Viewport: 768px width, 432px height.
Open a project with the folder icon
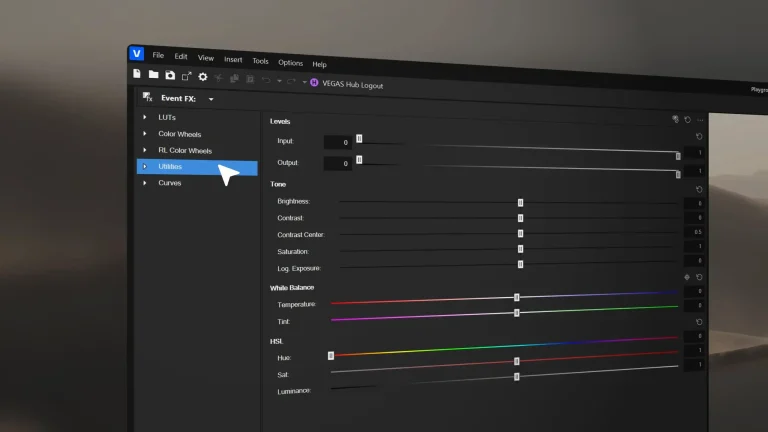(153, 74)
